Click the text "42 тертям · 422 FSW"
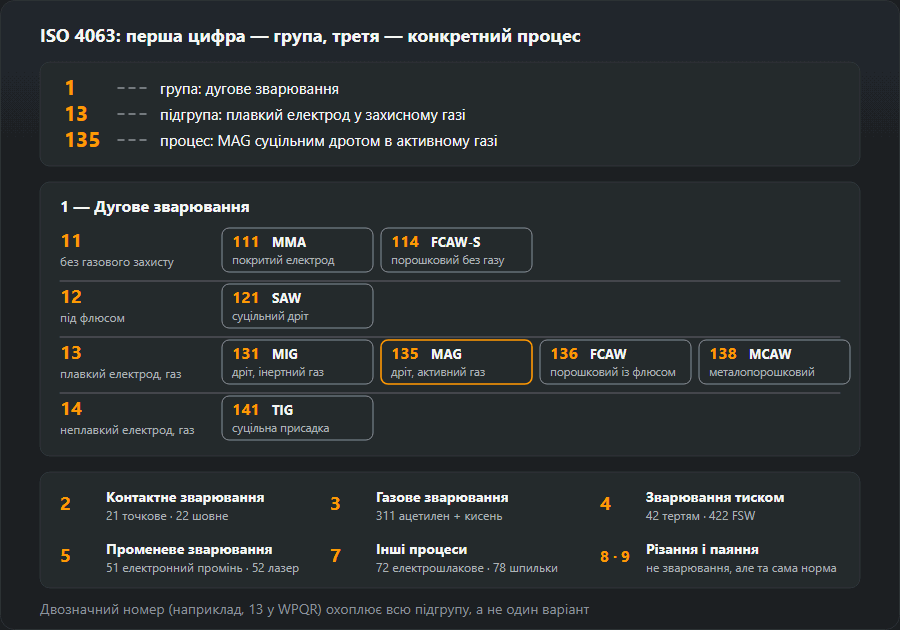Viewport: 900px width, 630px height. tap(700, 516)
